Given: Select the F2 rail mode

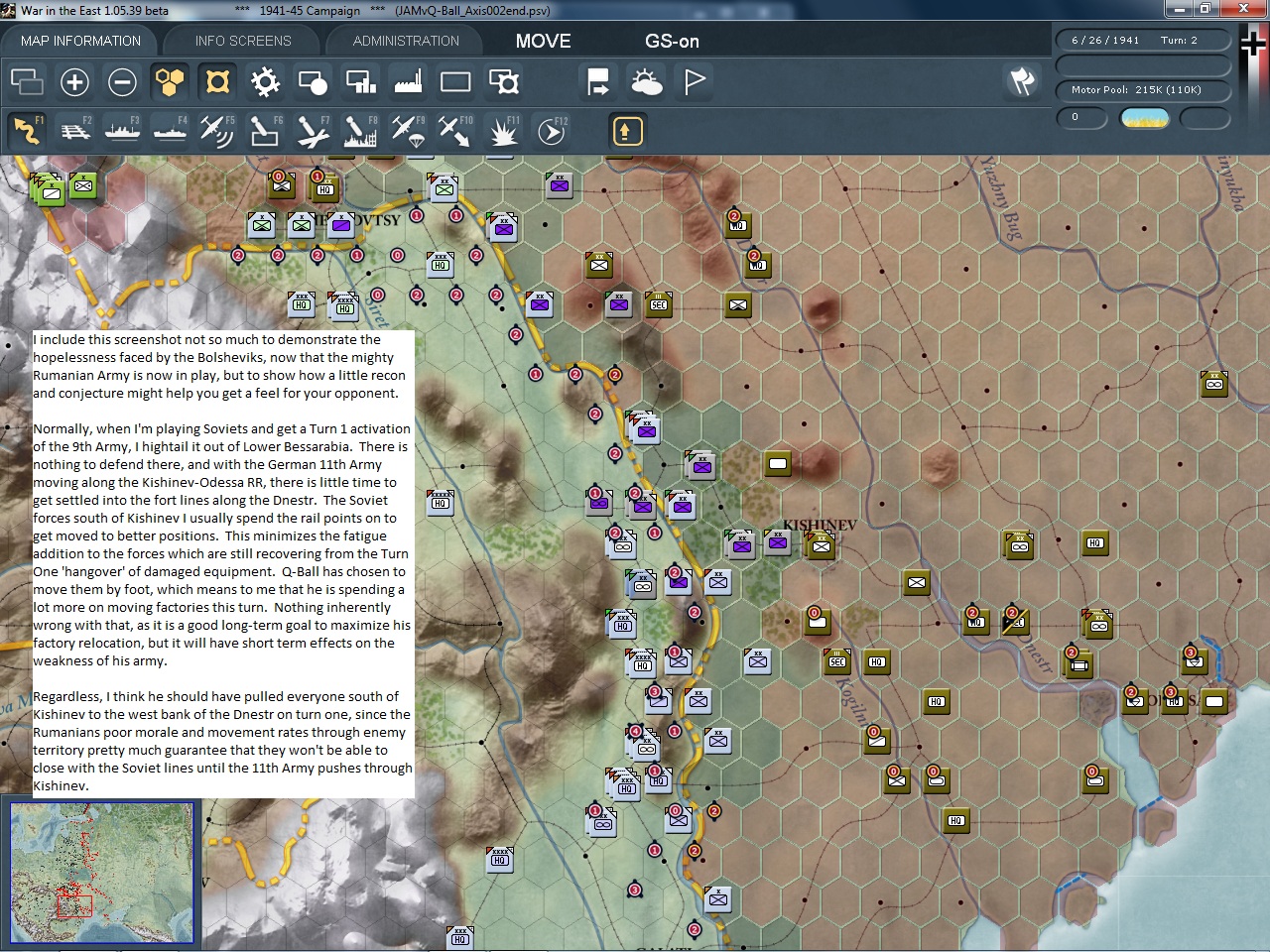Looking at the screenshot, I should pyautogui.click(x=74, y=130).
